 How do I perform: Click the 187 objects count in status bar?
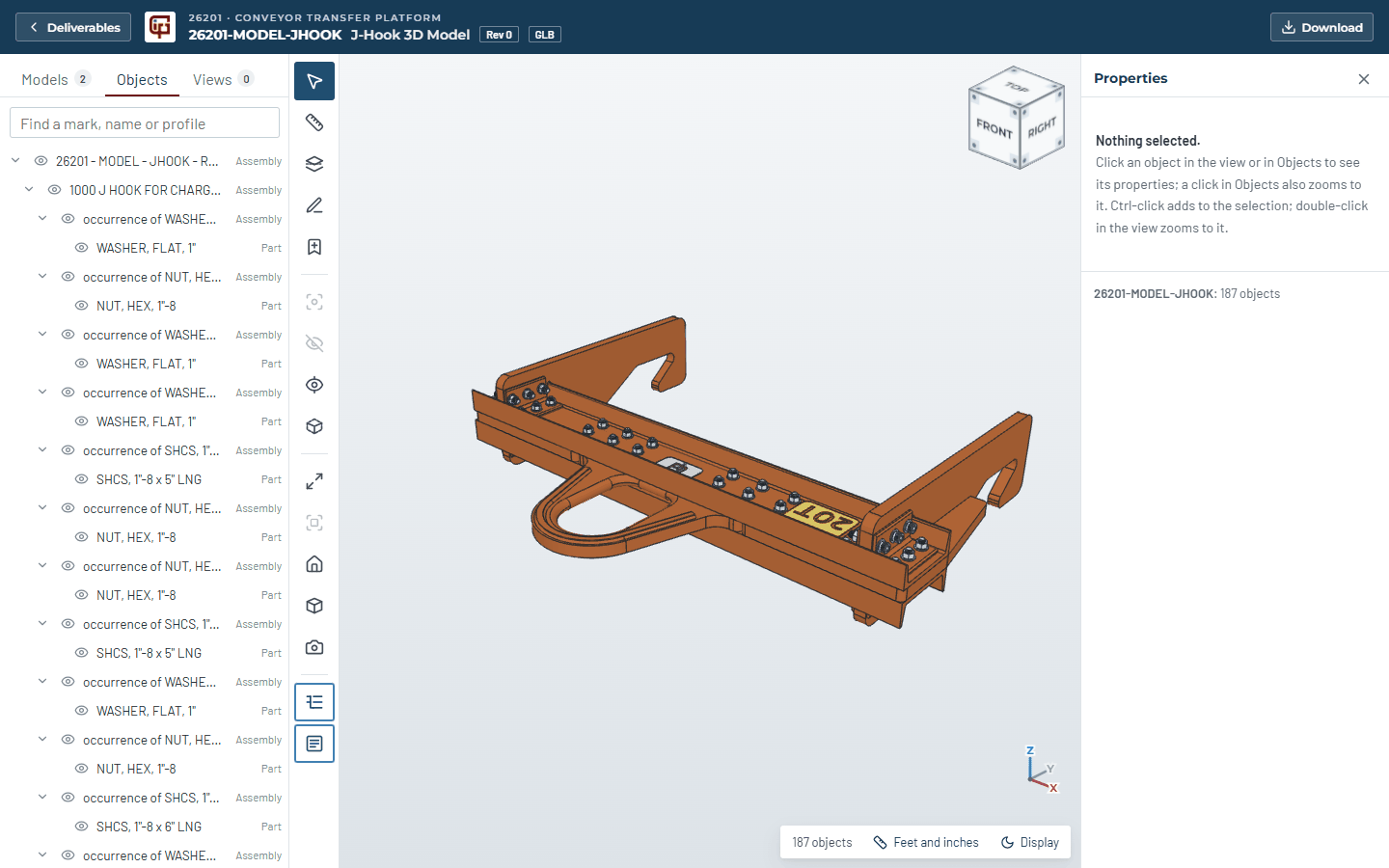coord(822,842)
